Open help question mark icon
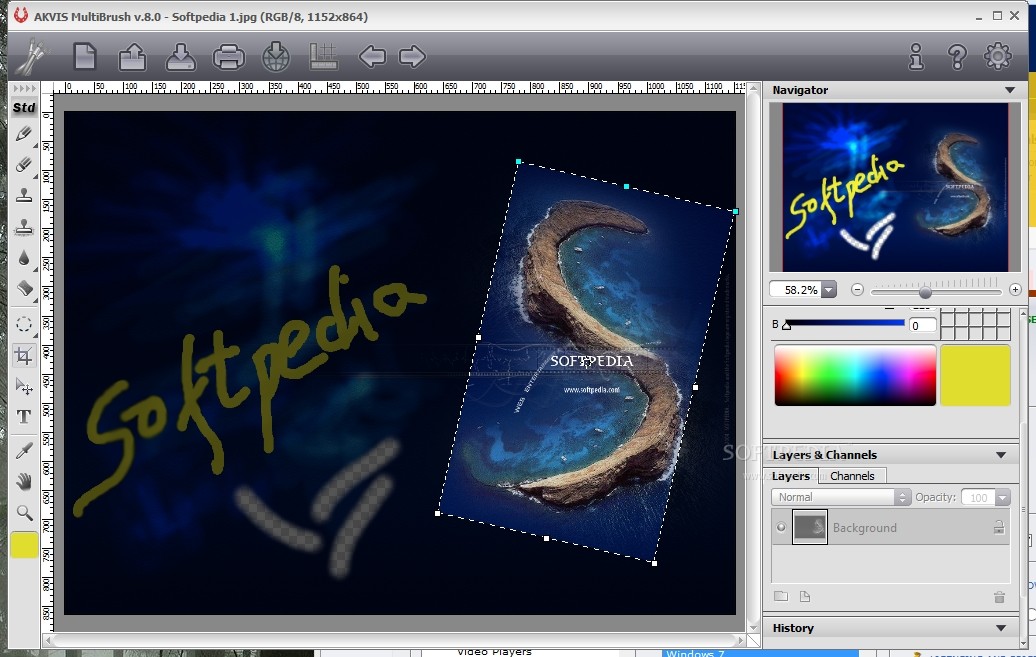The height and width of the screenshot is (657, 1036). coord(957,57)
